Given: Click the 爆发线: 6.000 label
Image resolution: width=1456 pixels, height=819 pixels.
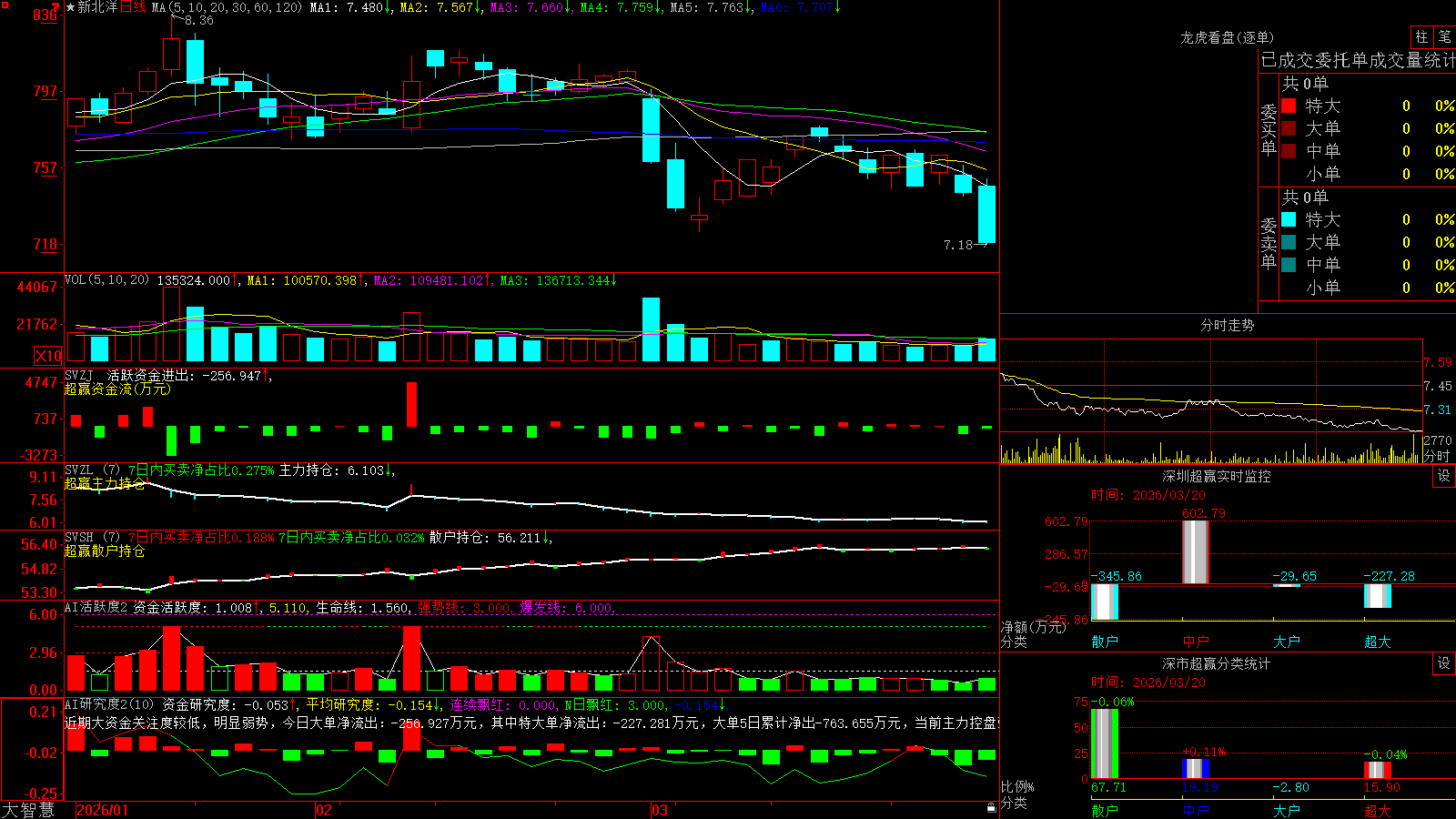Looking at the screenshot, I should (x=566, y=608).
